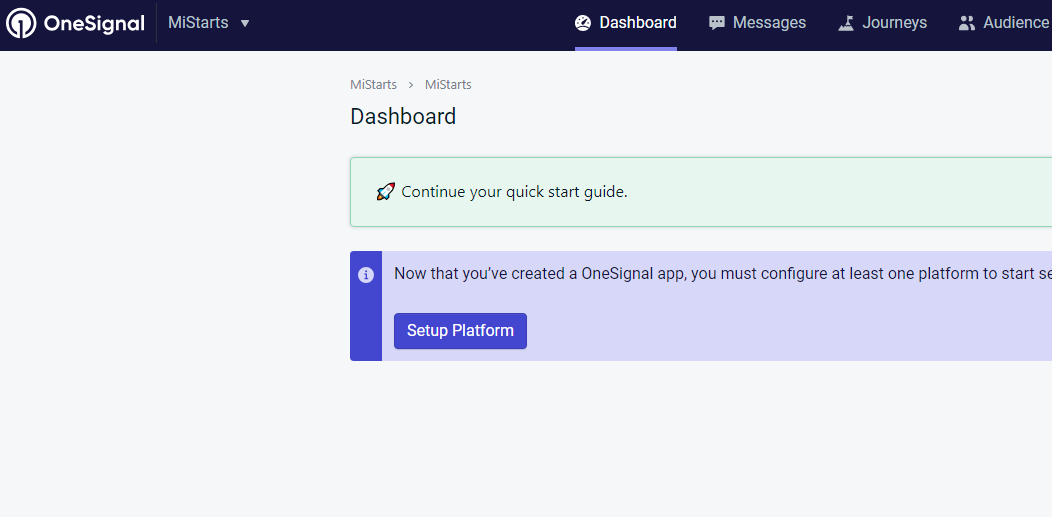Click the first MiStarts breadcrumb link

click(373, 84)
